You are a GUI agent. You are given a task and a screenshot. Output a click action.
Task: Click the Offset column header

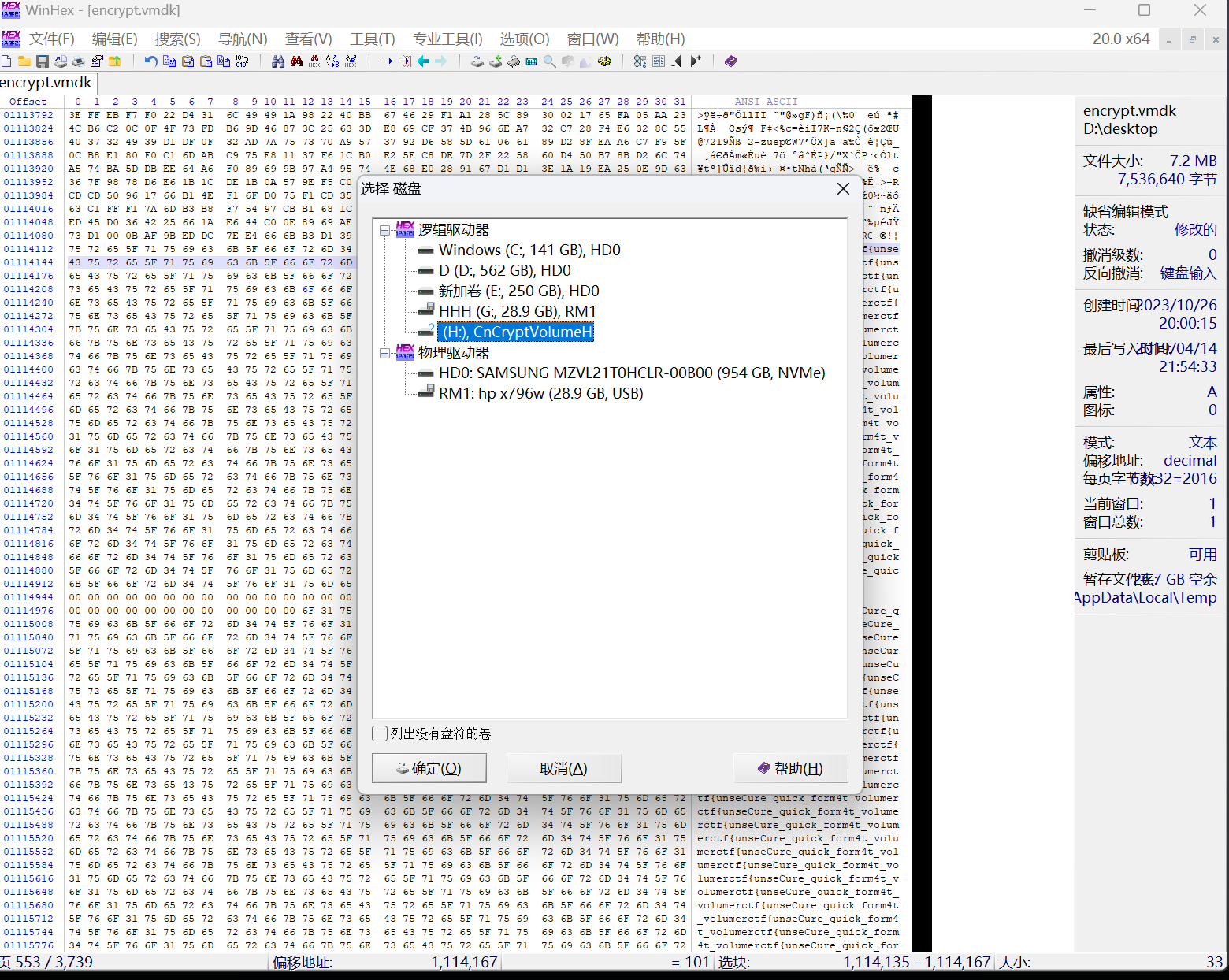pyautogui.click(x=28, y=102)
